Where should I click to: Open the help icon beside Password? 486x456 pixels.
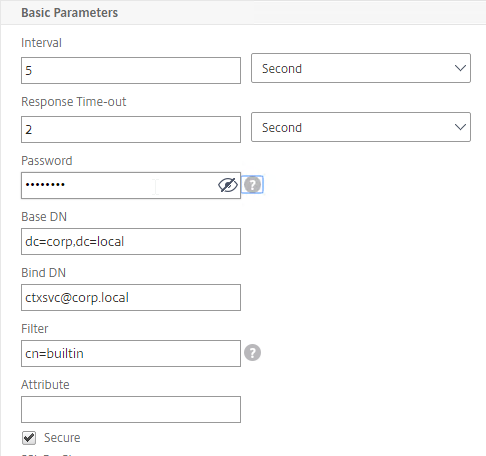(x=252, y=184)
